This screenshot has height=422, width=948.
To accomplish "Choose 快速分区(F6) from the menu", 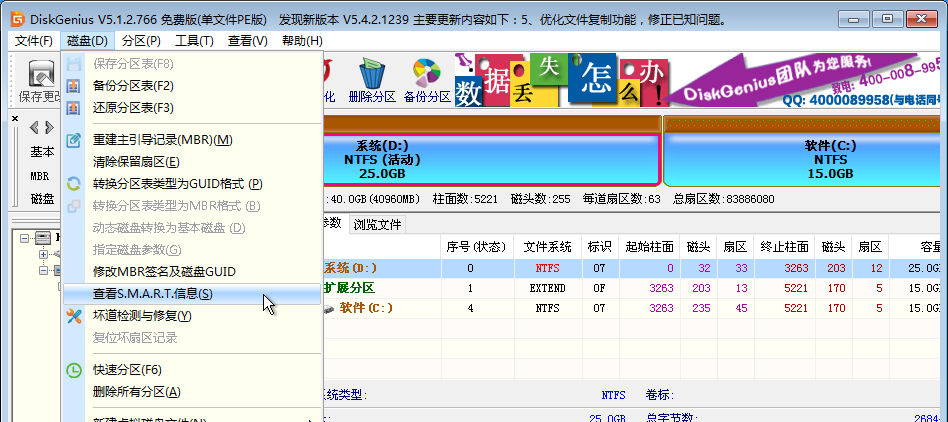I will [x=127, y=369].
